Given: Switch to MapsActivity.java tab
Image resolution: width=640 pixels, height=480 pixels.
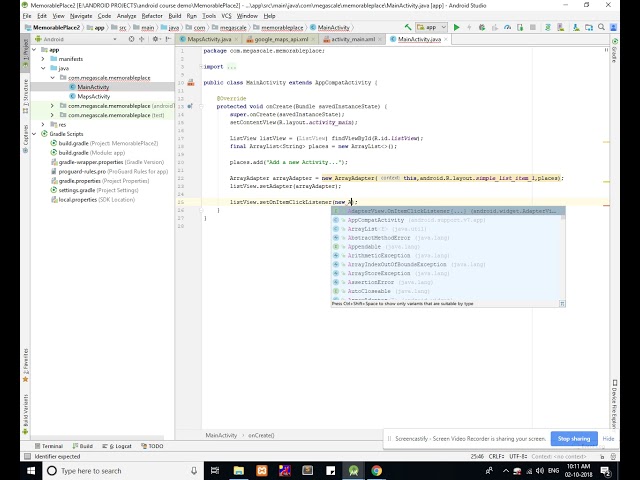Looking at the screenshot, I should coord(209,39).
